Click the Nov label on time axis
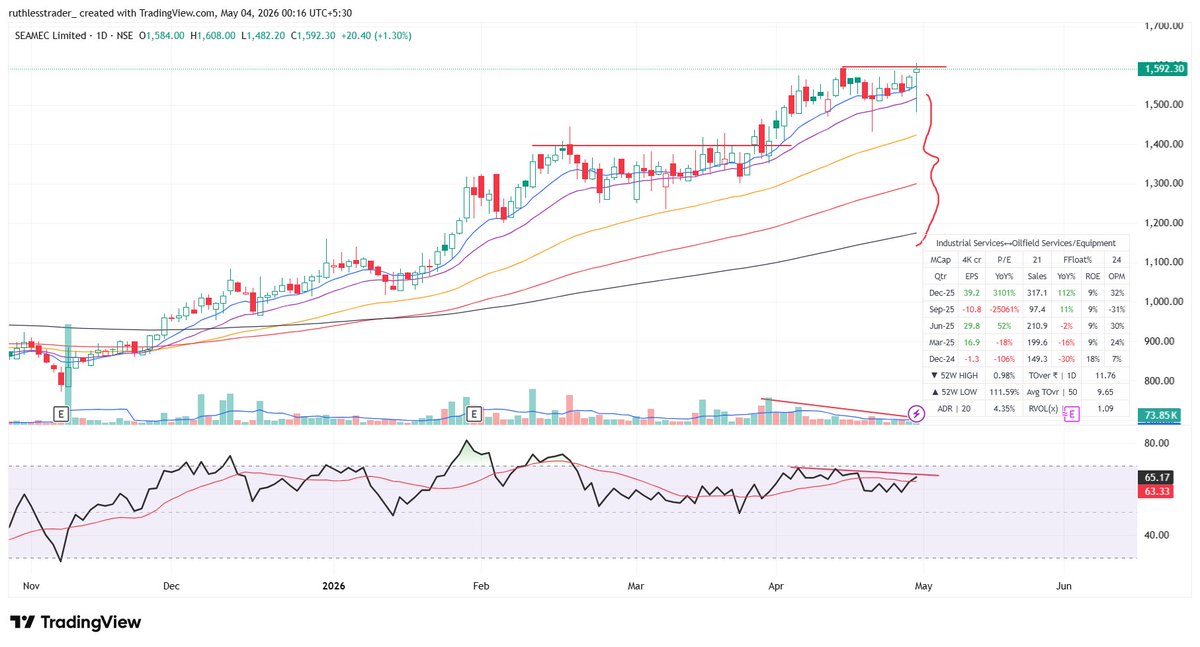The height and width of the screenshot is (647, 1200). (30, 584)
